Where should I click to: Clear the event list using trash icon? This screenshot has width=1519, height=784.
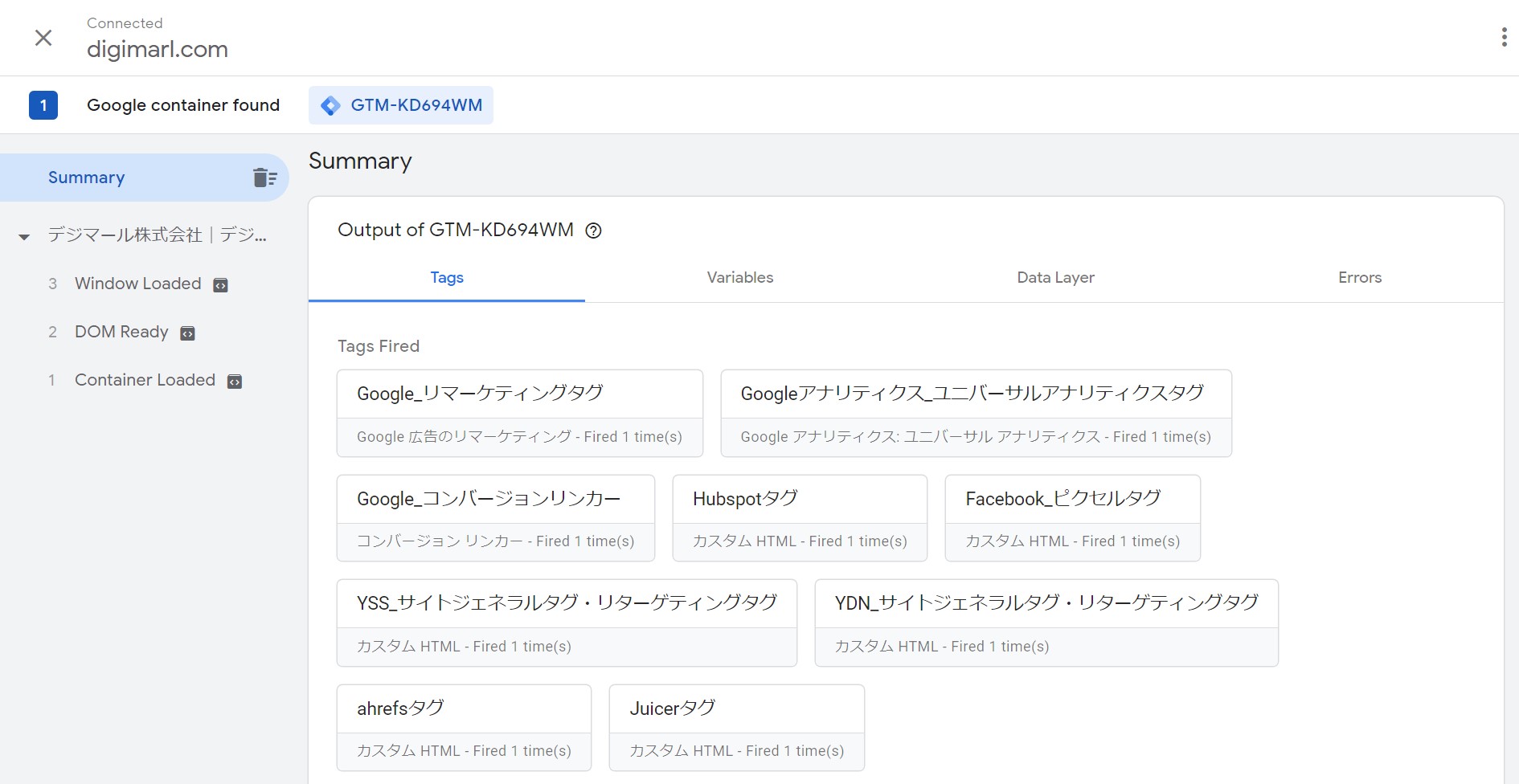click(x=264, y=178)
